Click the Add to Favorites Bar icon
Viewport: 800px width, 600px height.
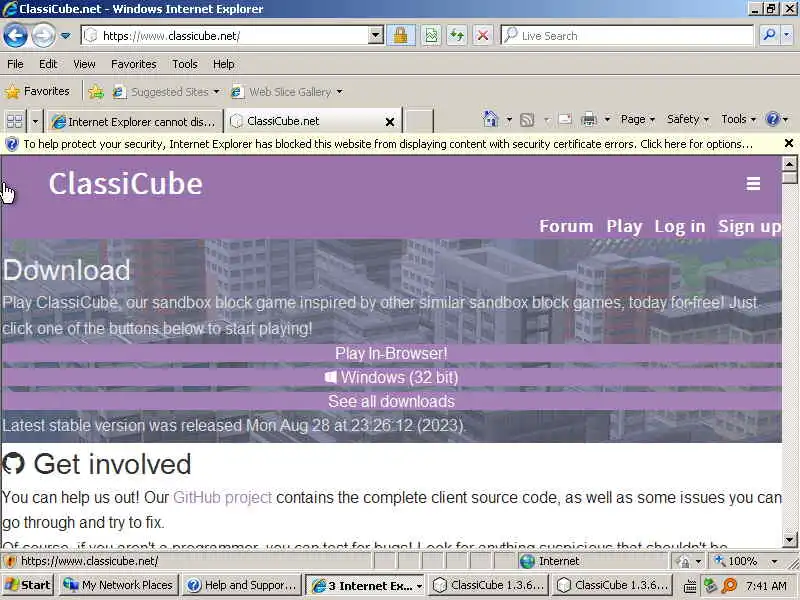tap(96, 92)
